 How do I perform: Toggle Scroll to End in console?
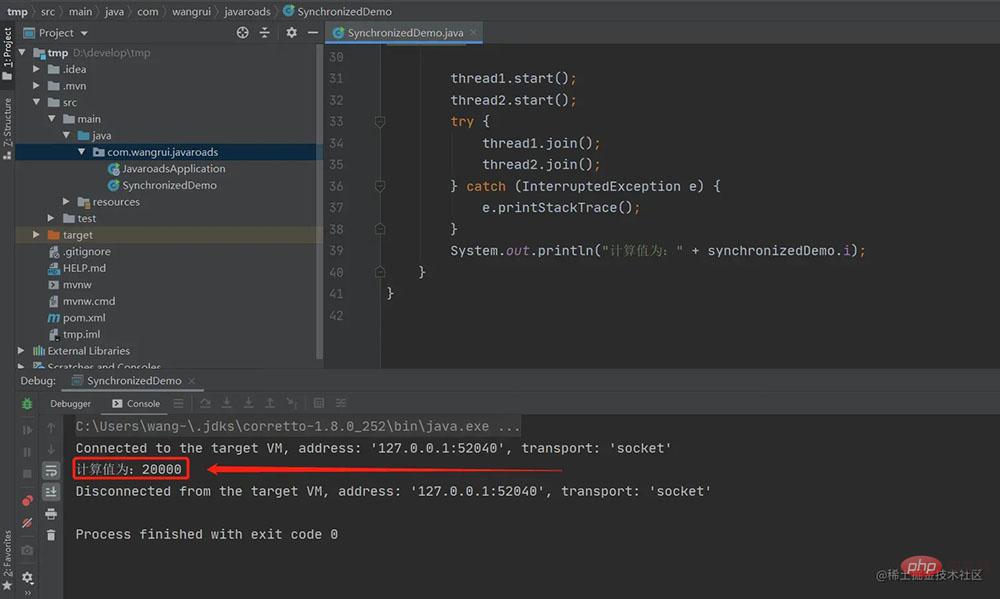pos(51,492)
